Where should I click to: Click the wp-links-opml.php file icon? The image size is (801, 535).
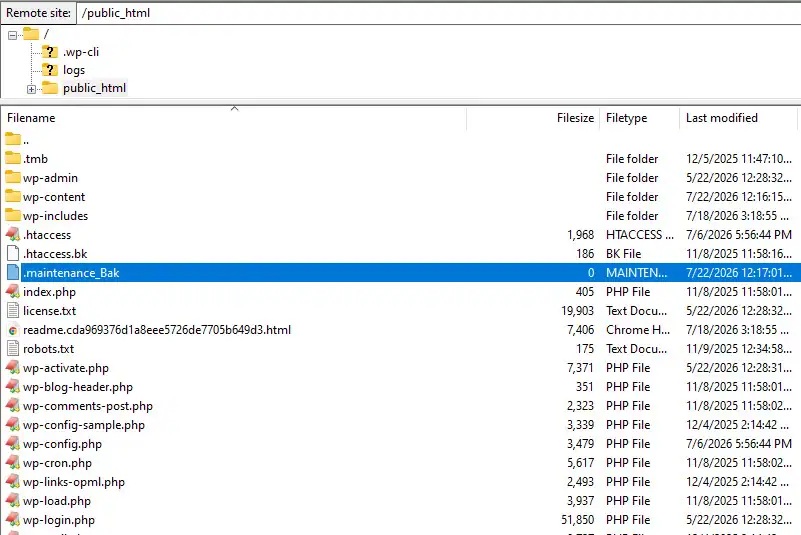point(13,482)
